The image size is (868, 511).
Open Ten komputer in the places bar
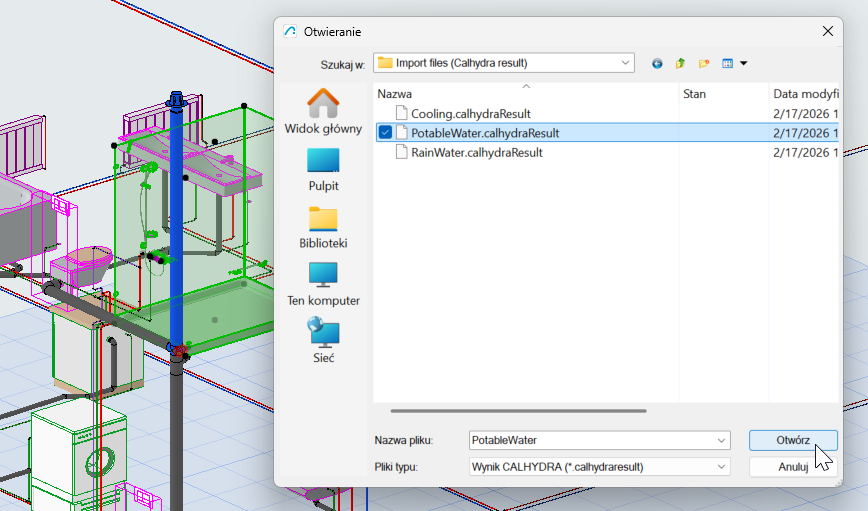tap(323, 285)
